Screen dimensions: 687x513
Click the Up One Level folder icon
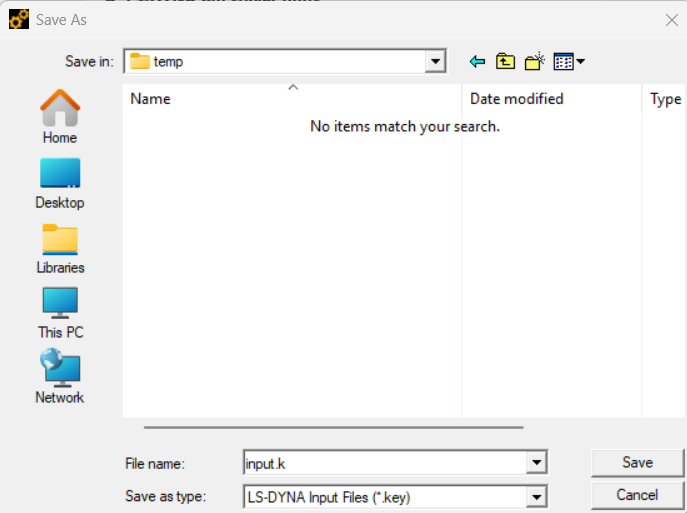pos(506,62)
